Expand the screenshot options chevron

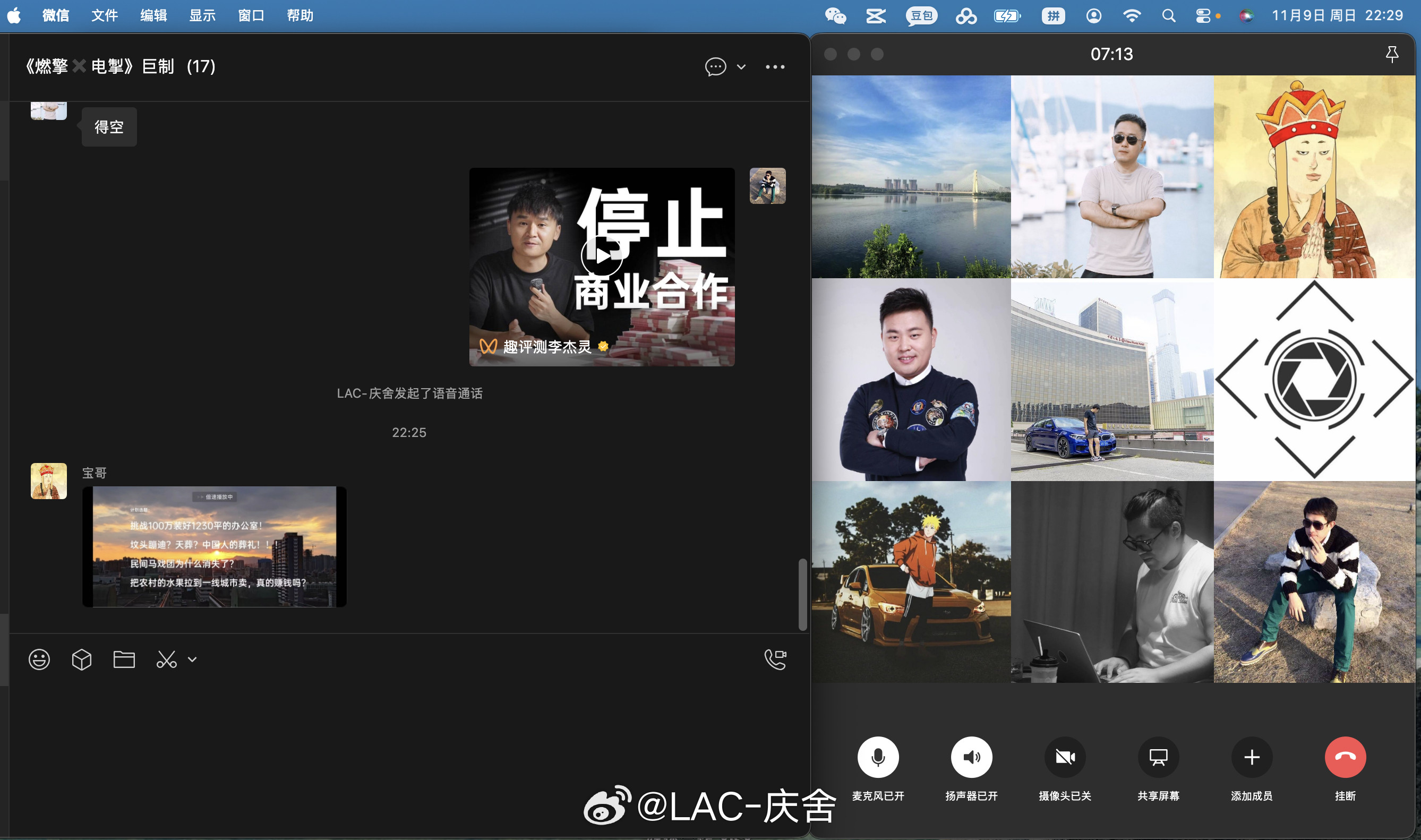point(192,659)
